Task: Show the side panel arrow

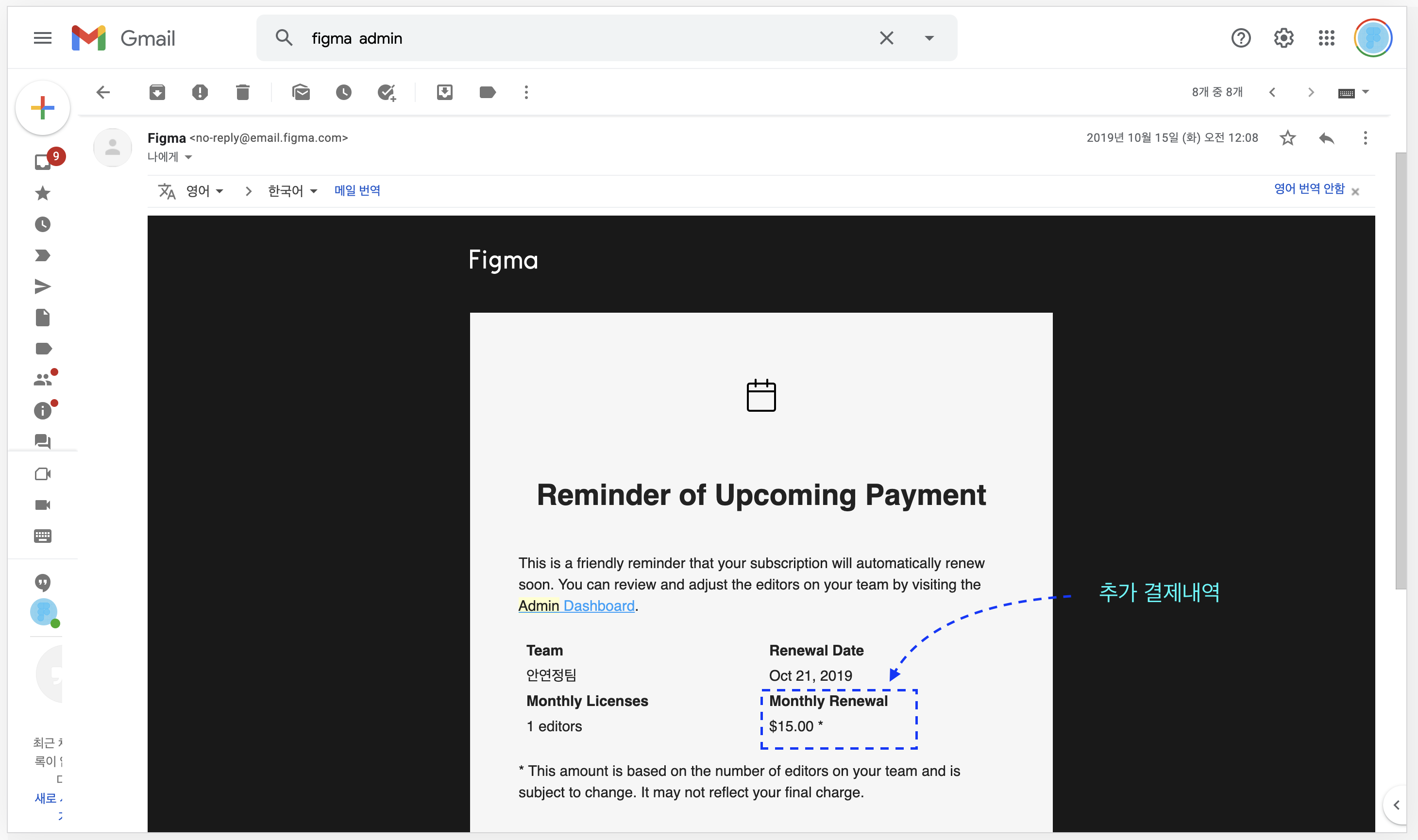Action: click(1397, 805)
